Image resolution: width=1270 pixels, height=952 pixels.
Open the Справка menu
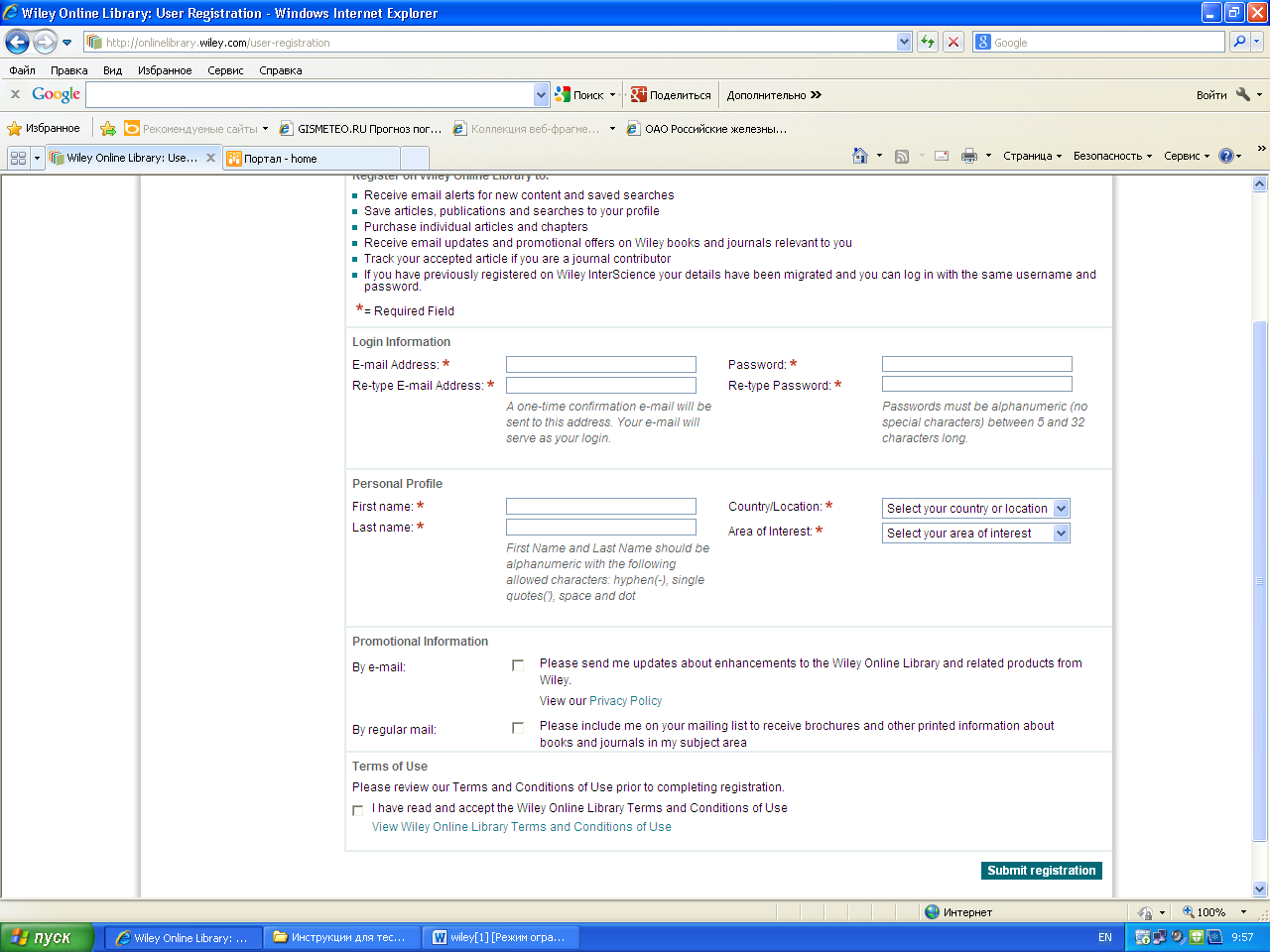pyautogui.click(x=281, y=70)
